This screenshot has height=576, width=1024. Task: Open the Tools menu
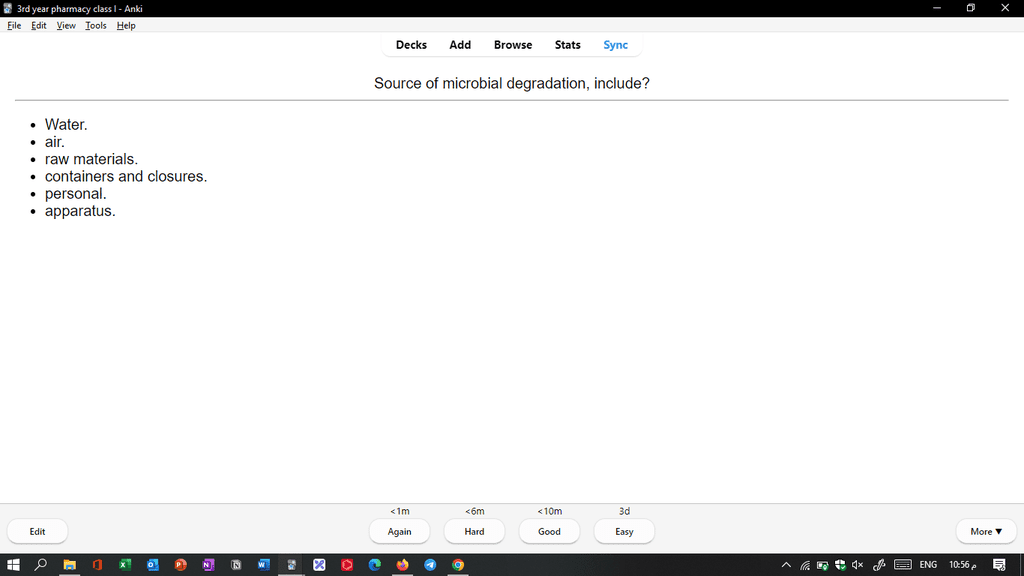(95, 25)
